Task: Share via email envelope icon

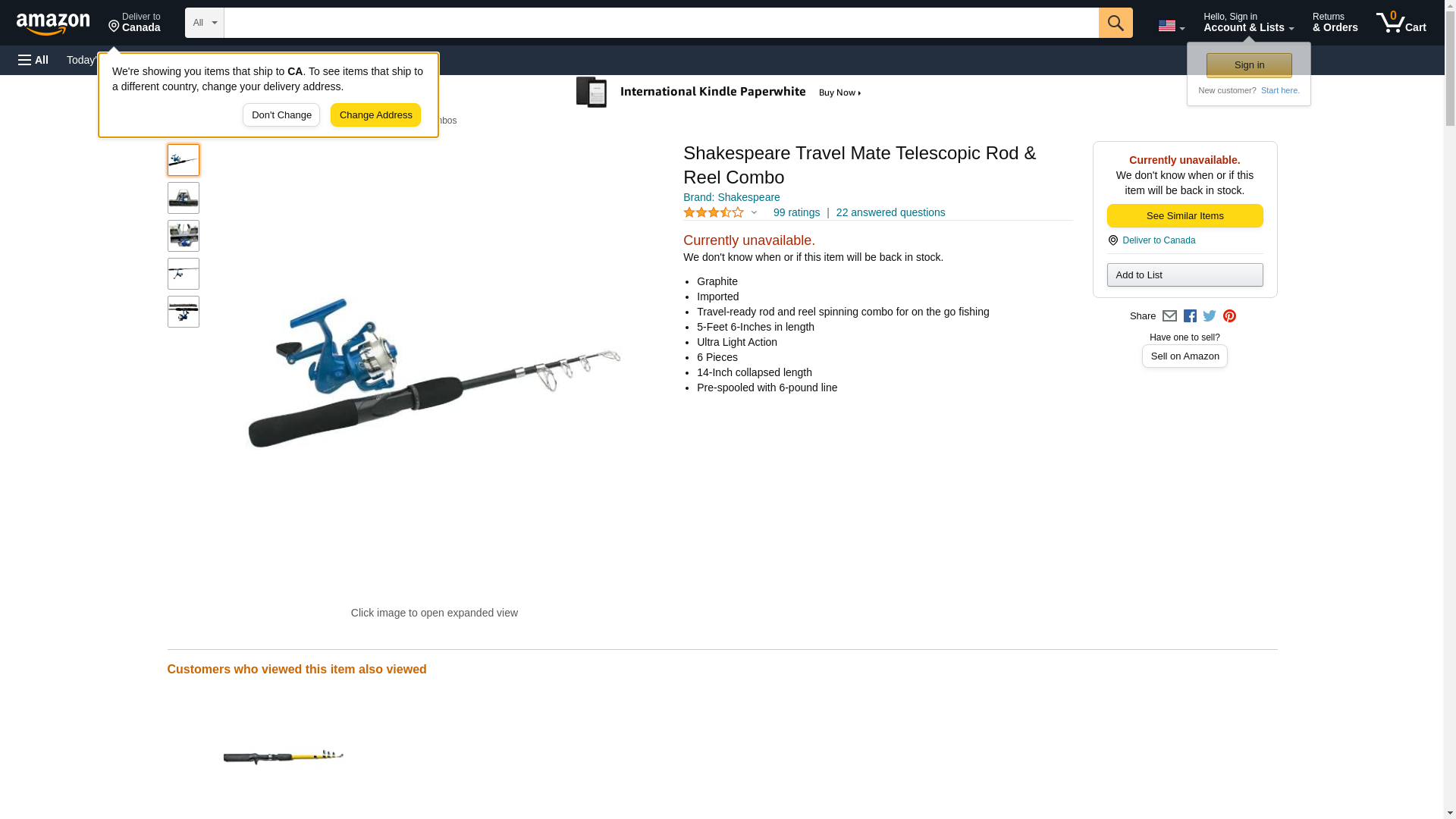Action: [1169, 316]
